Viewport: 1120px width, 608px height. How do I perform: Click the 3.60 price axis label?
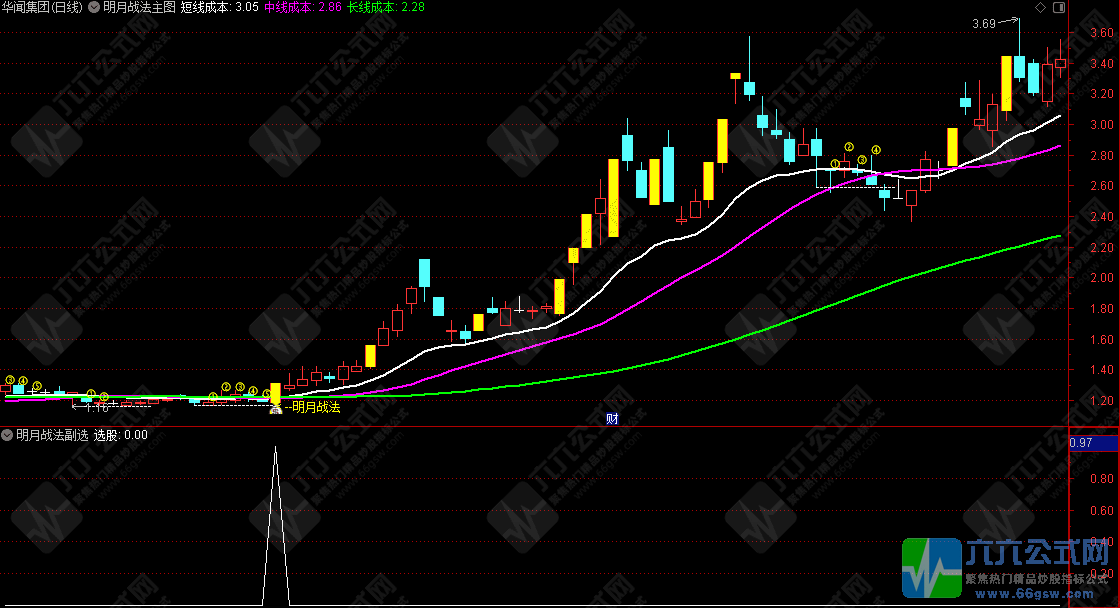[1101, 33]
